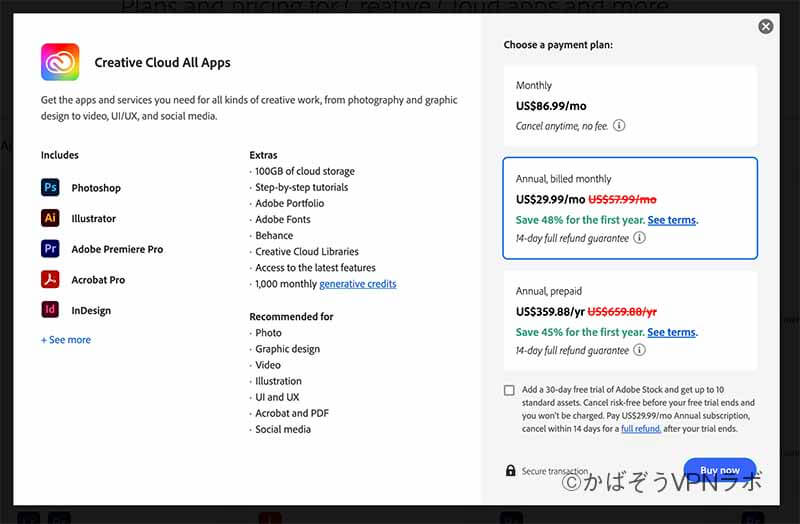Click 'Behance' in Extras
The width and height of the screenshot is (800, 524).
point(274,235)
